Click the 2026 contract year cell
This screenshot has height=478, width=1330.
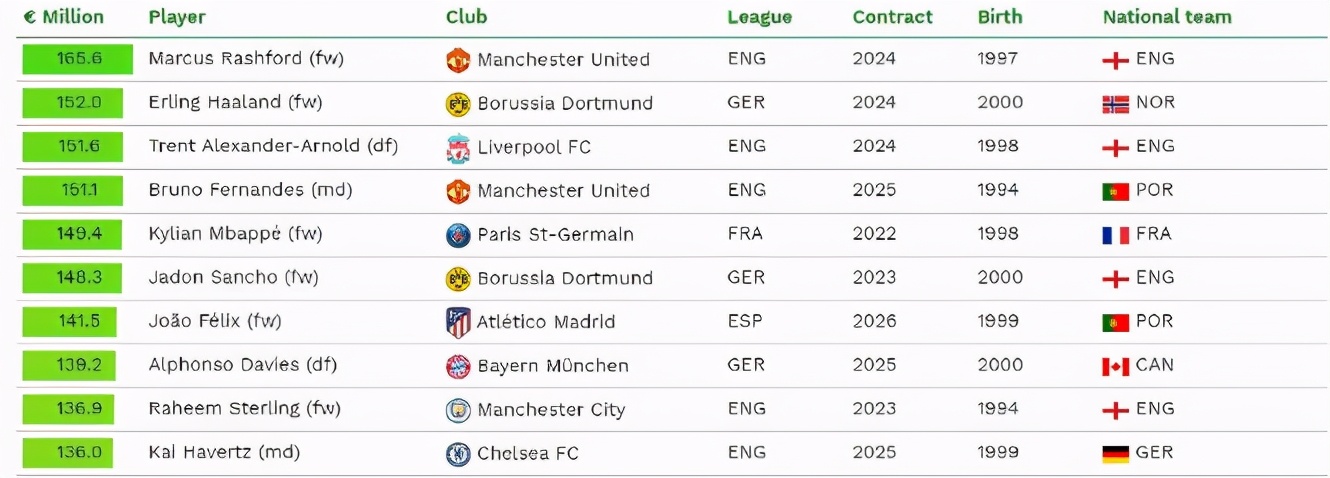(872, 321)
